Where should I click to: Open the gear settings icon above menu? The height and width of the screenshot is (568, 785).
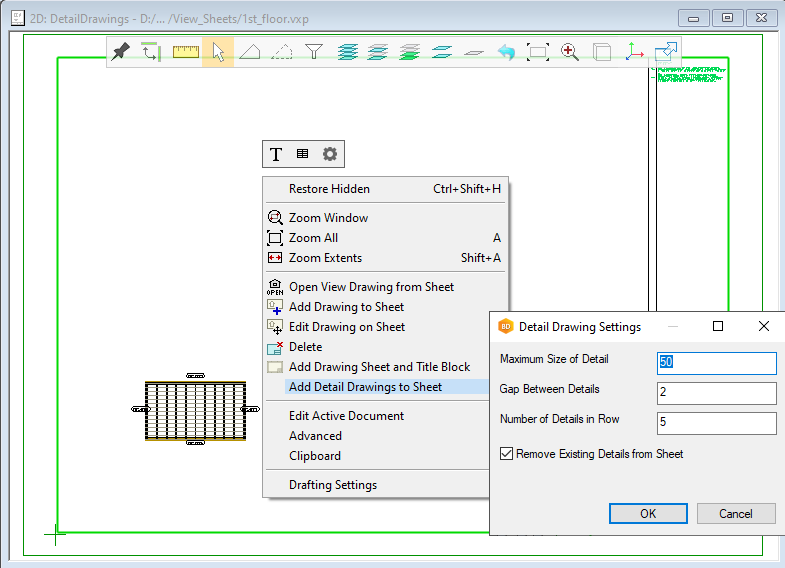[329, 154]
